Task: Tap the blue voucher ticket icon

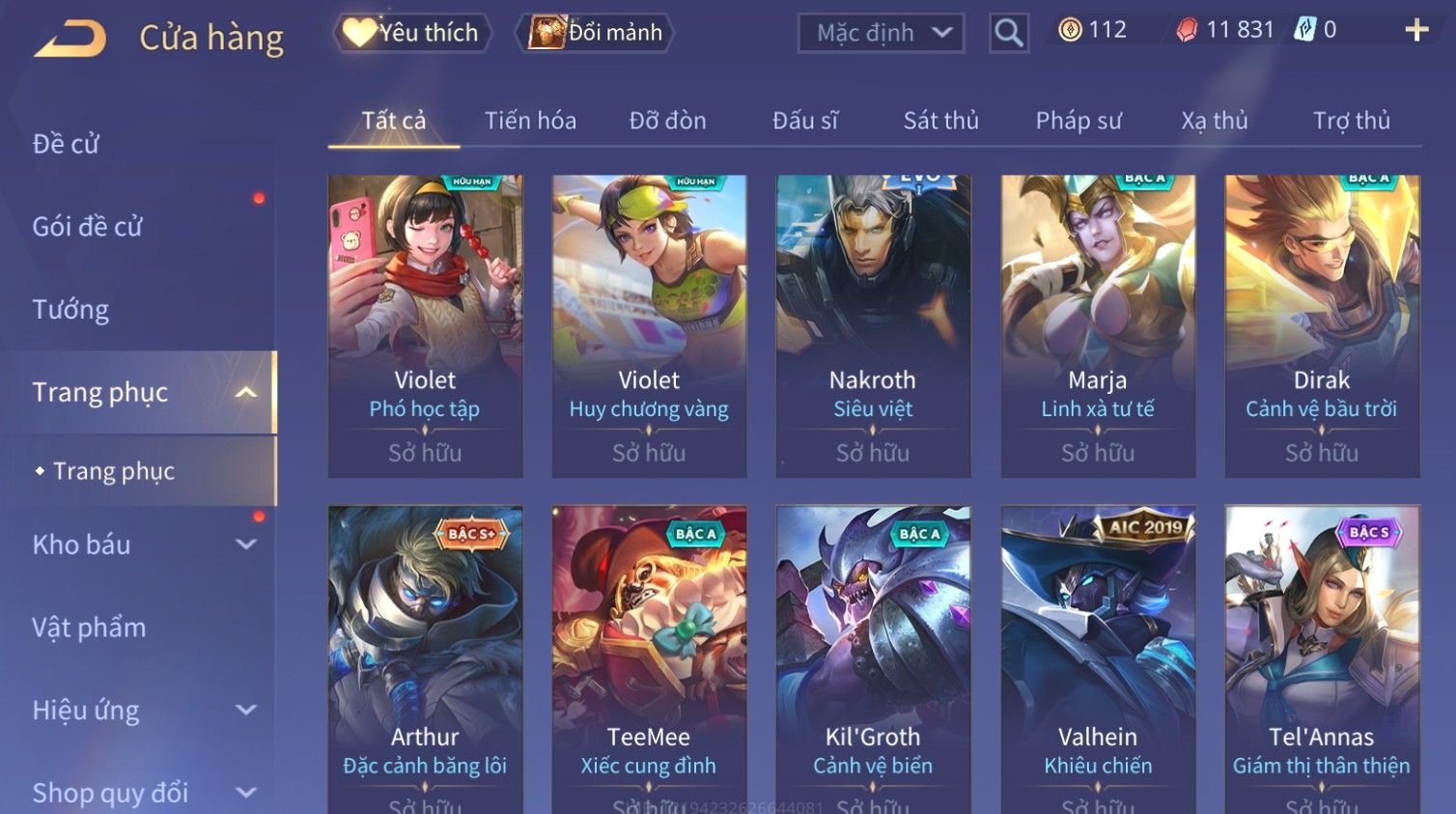Action: pos(1305,30)
